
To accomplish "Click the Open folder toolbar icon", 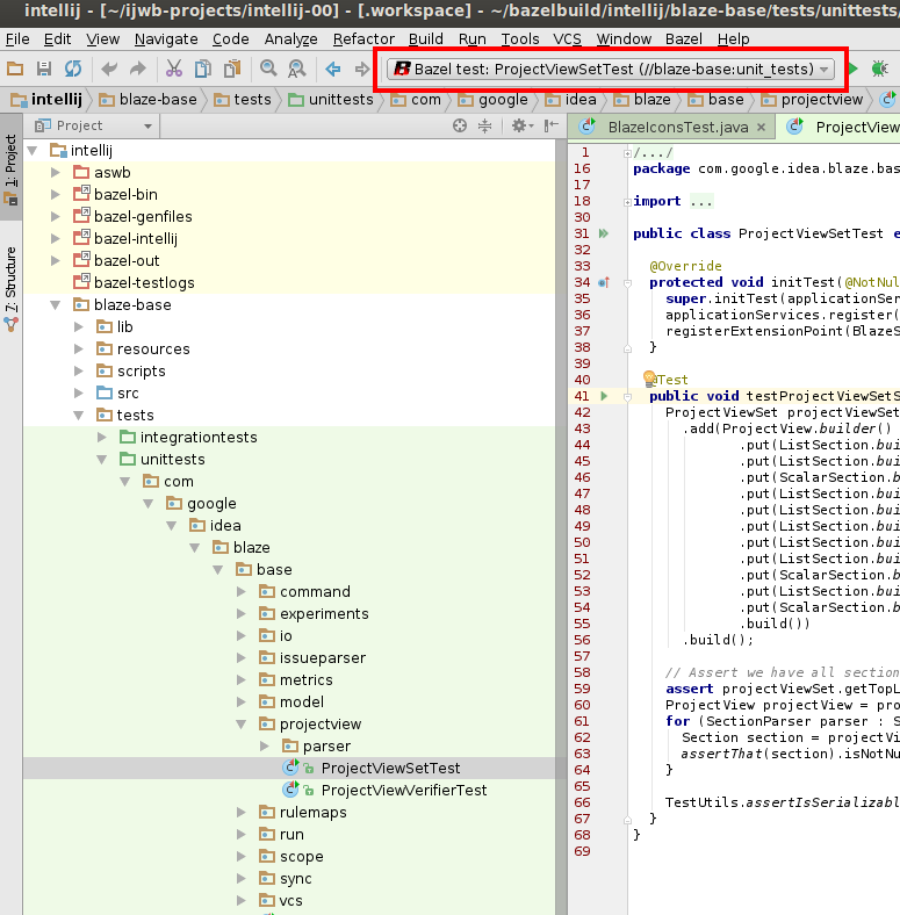I will [15, 69].
